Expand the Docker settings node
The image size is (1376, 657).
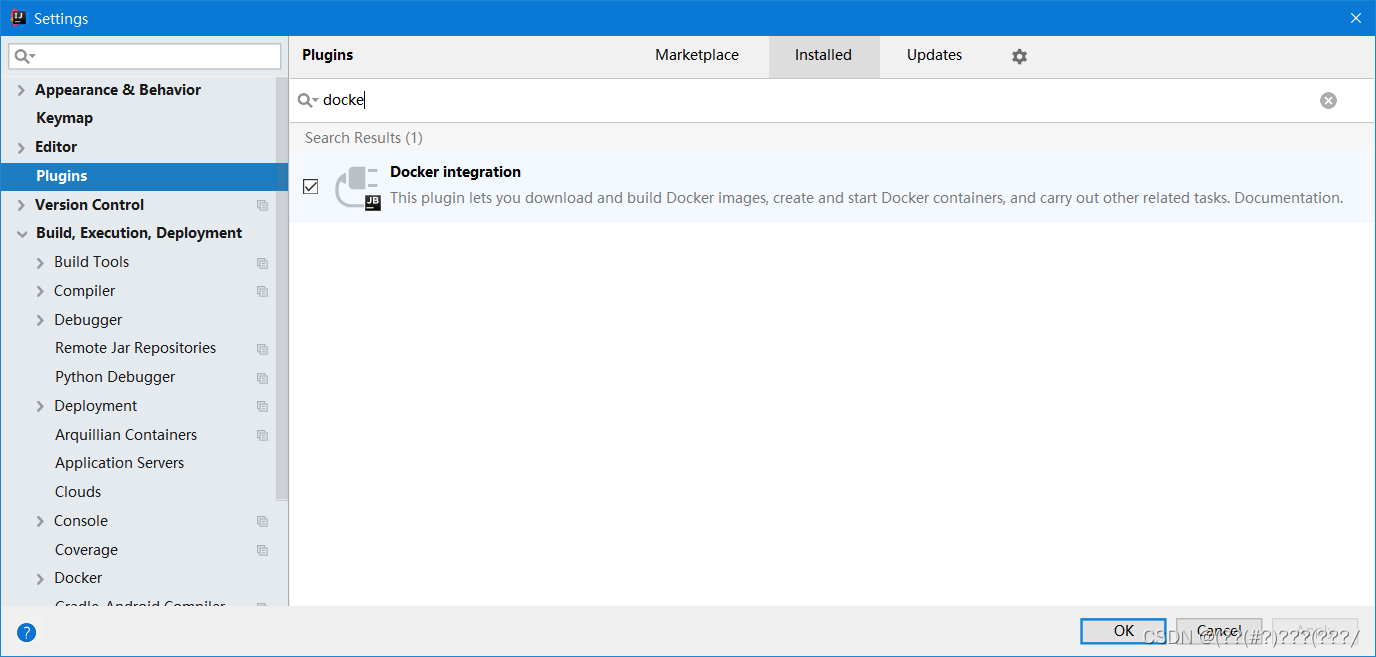coord(40,578)
